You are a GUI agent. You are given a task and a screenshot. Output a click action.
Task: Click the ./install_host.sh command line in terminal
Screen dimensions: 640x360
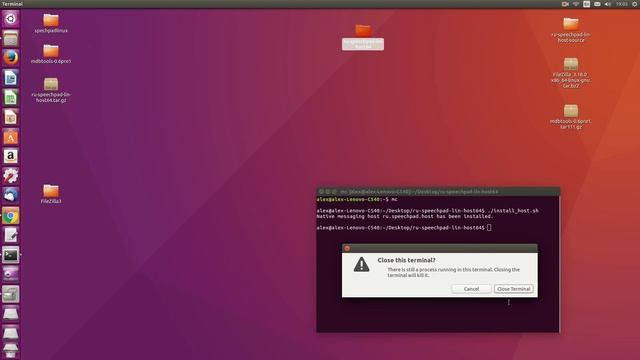pyautogui.click(x=427, y=211)
